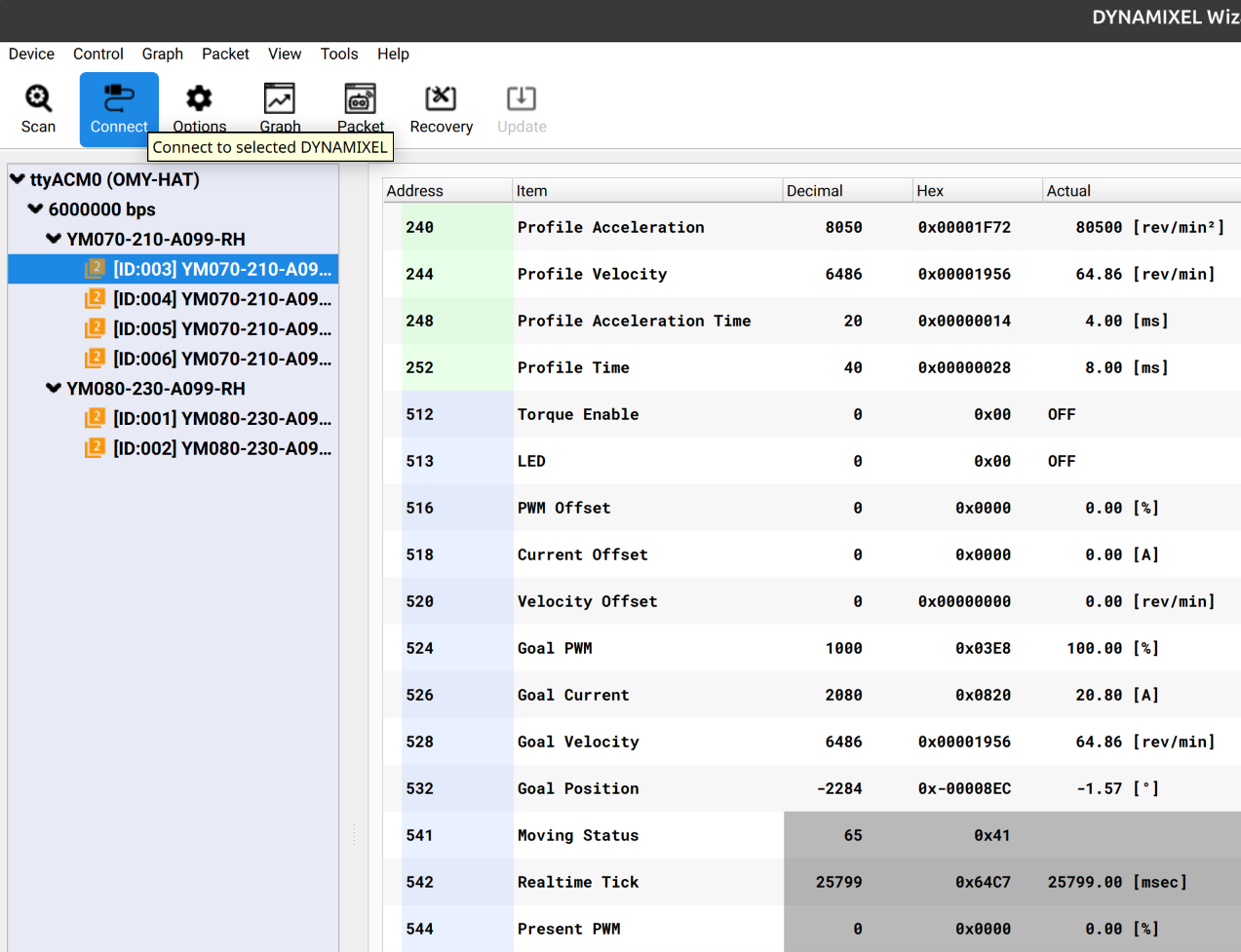Viewport: 1241px width, 952px height.
Task: Select the LED control table row
Action: (x=531, y=462)
